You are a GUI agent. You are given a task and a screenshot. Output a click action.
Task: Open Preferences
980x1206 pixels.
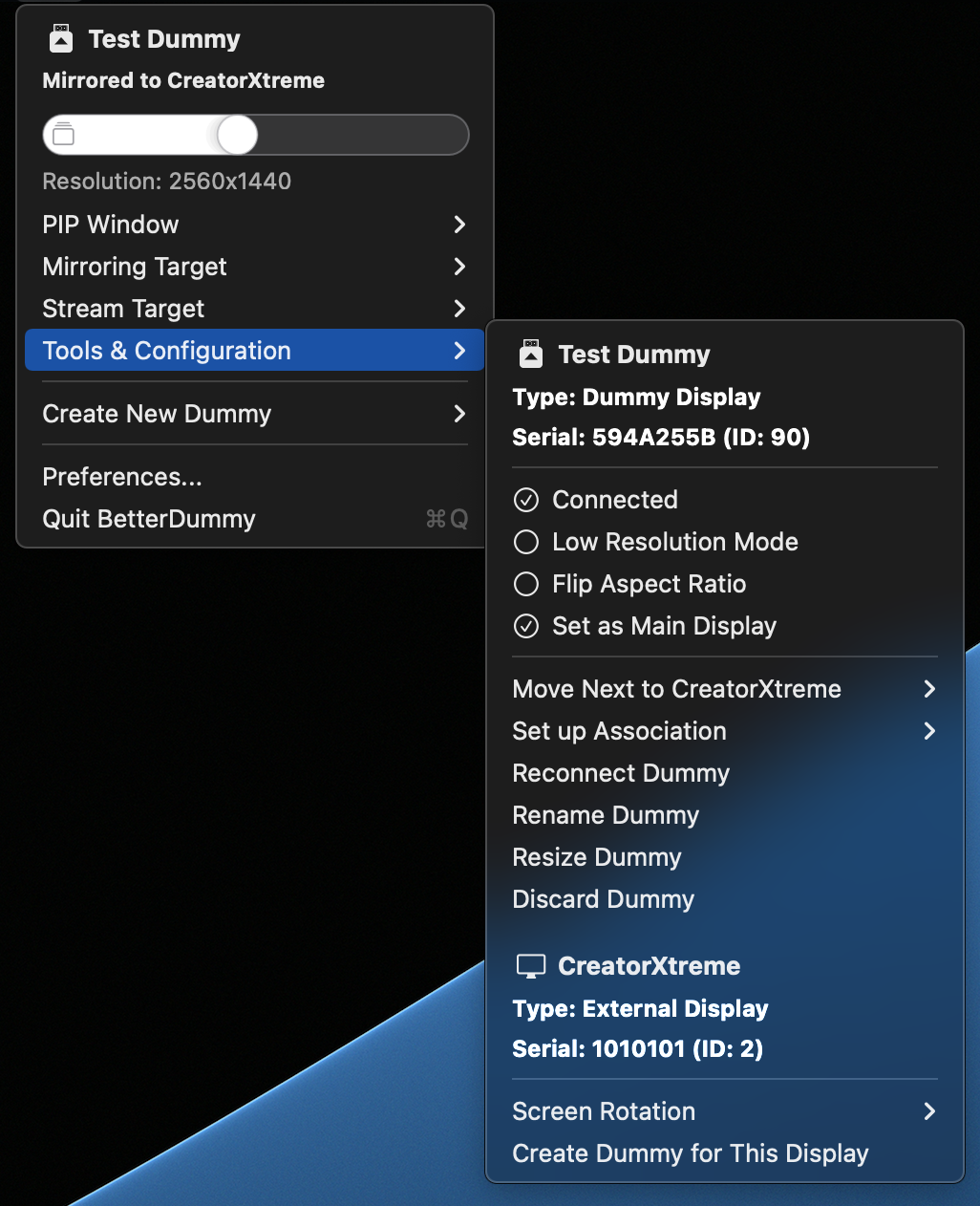[x=121, y=477]
